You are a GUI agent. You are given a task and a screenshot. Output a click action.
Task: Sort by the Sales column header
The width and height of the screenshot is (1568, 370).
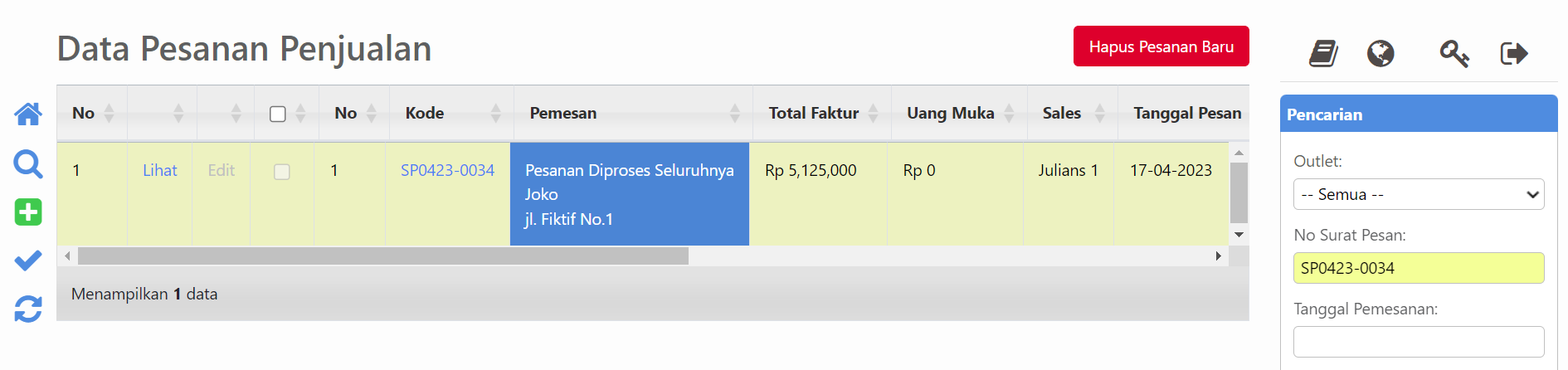pos(1061,114)
